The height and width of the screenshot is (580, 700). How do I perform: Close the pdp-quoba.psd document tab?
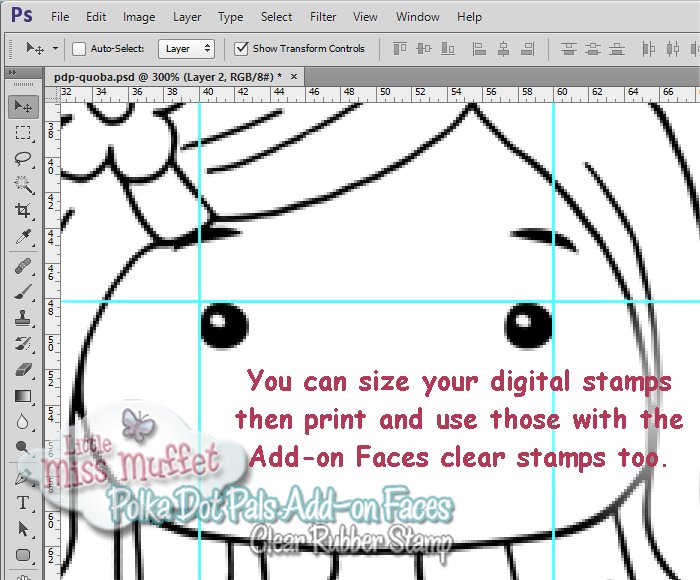point(294,76)
